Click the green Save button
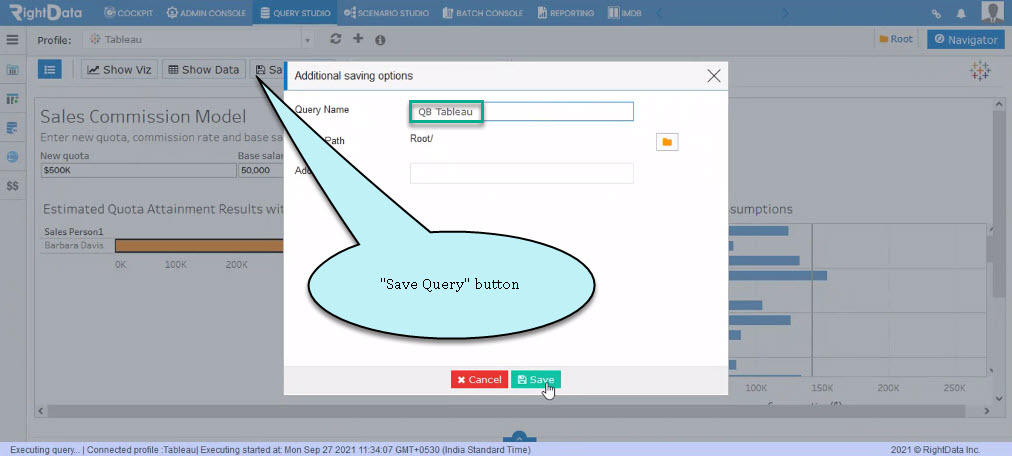The width and height of the screenshot is (1012, 456). pyautogui.click(x=536, y=379)
